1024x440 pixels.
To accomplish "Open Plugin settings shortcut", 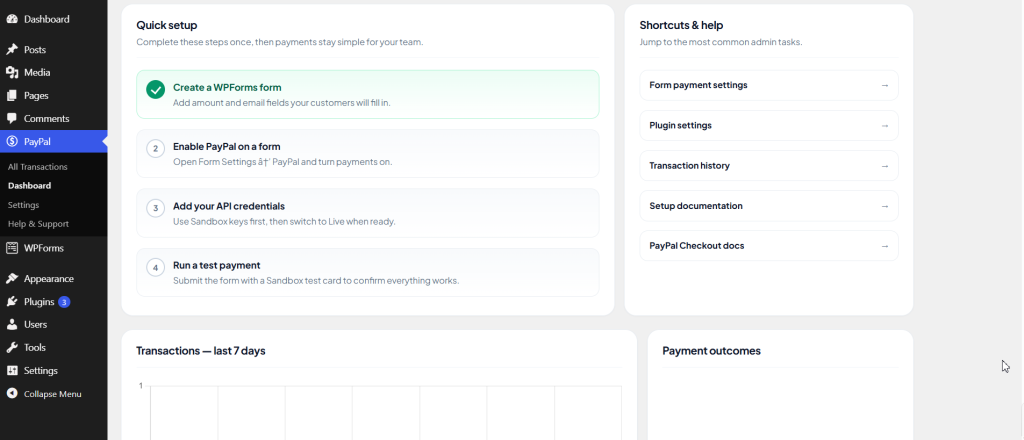I will point(769,125).
